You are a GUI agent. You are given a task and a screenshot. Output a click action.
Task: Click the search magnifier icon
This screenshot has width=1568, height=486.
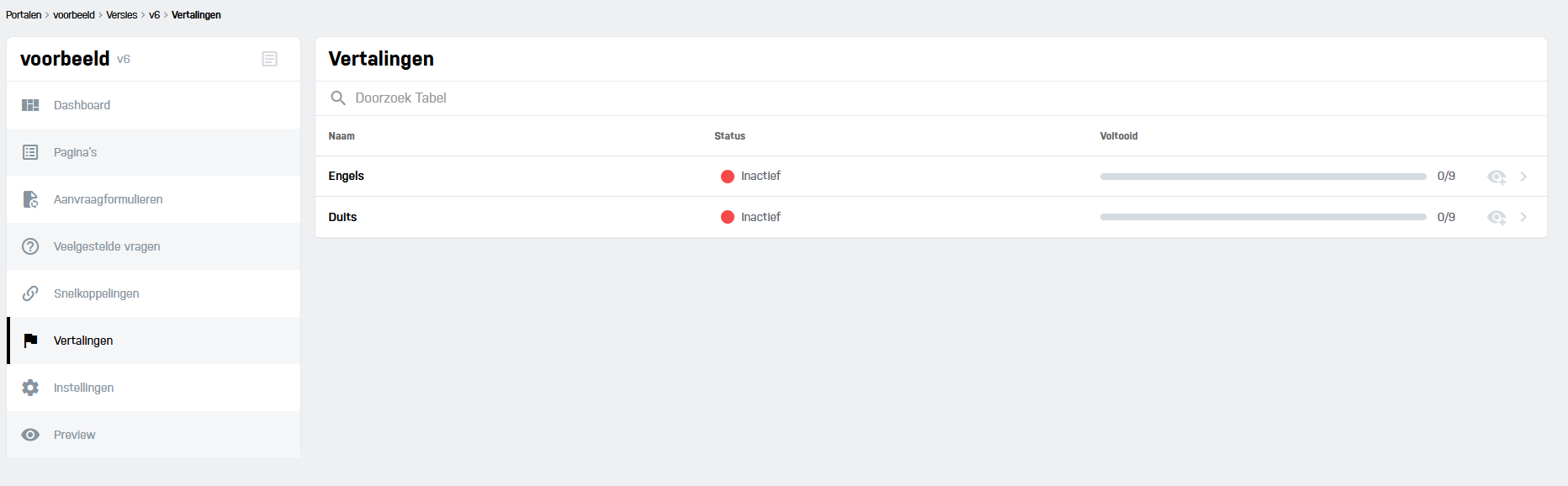click(338, 98)
